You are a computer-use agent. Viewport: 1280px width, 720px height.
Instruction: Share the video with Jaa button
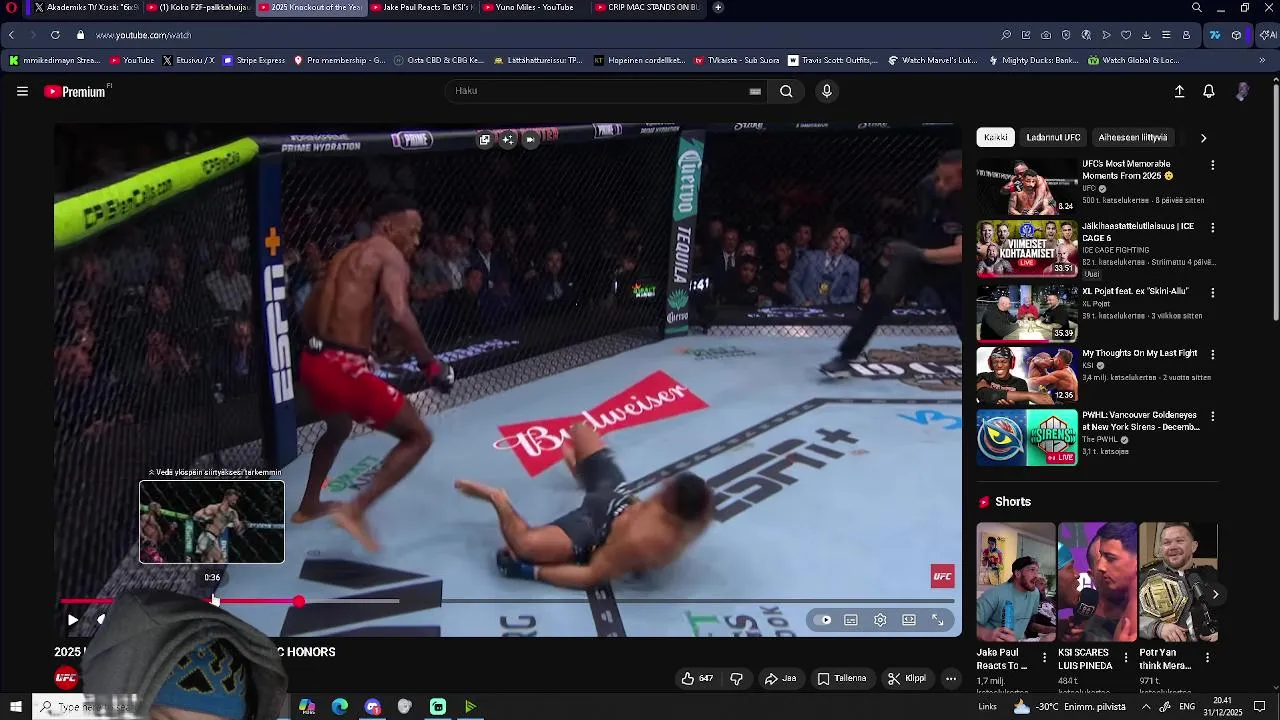point(781,678)
